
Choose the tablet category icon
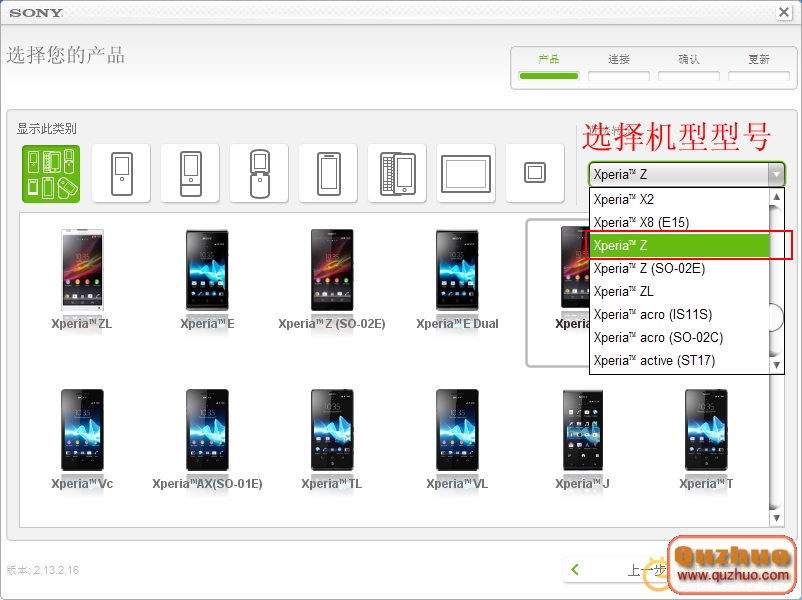pos(466,173)
